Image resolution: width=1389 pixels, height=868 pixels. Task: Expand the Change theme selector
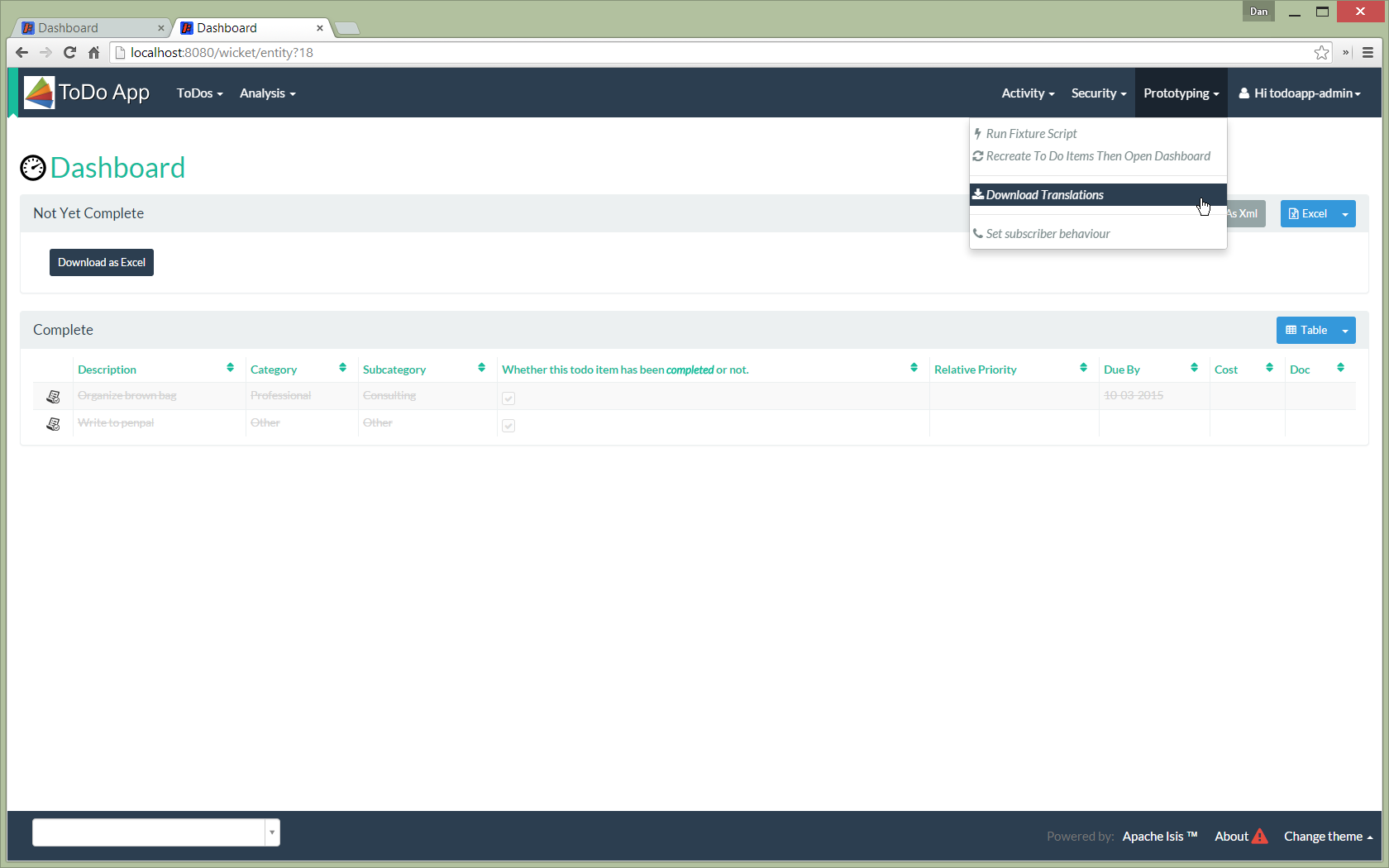[1328, 837]
